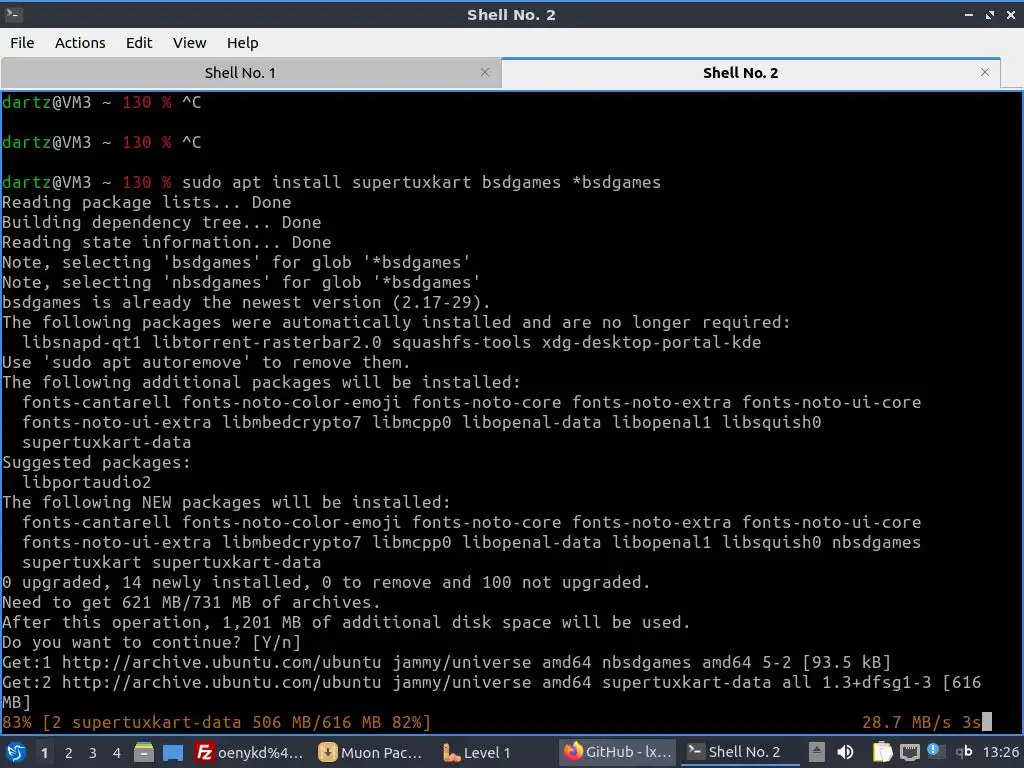1024x768 pixels.
Task: Click the 13:26 clock in the panel
Action: point(1000,752)
